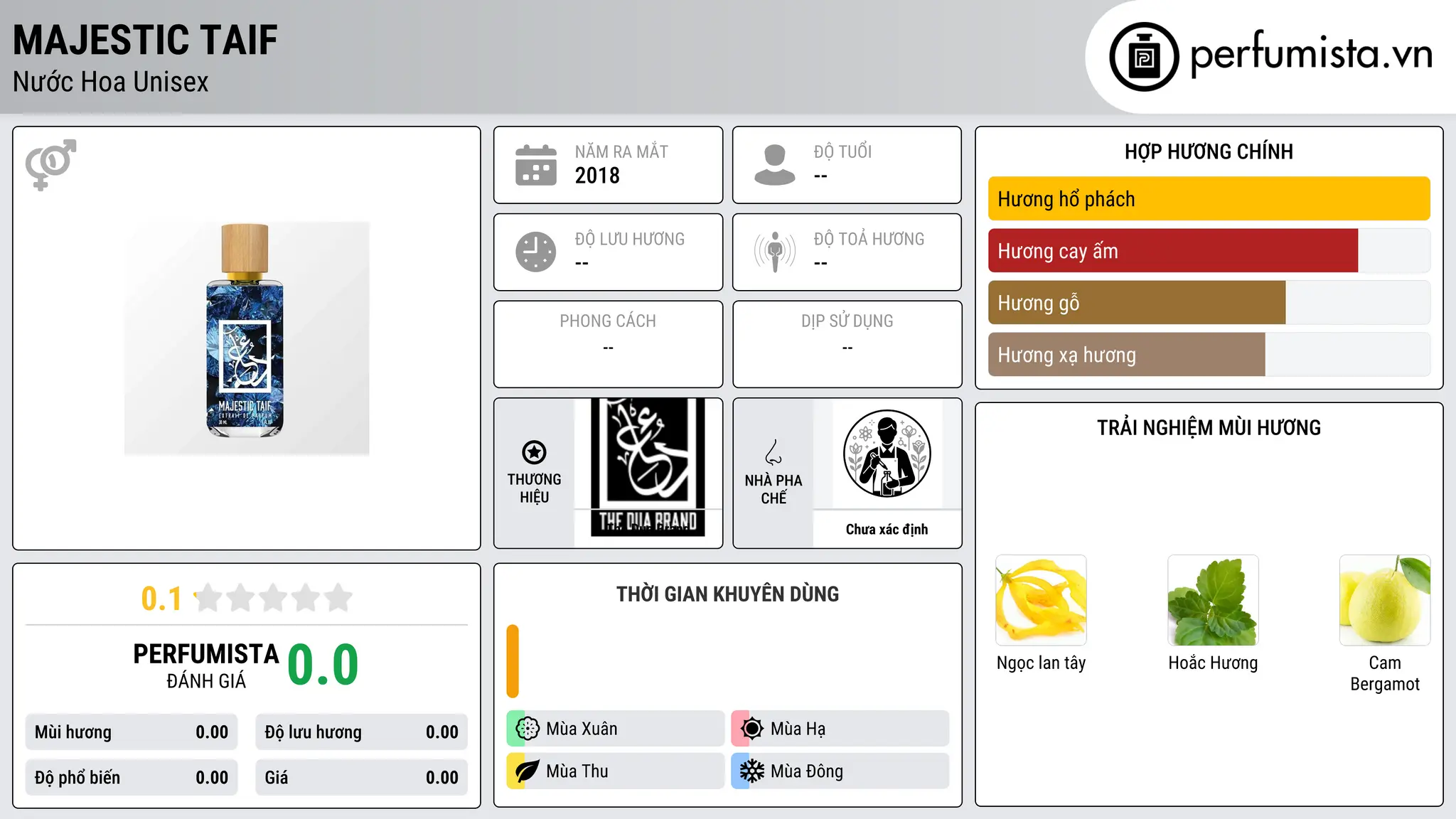
Task: Click the Mùi hương score row
Action: [132, 732]
